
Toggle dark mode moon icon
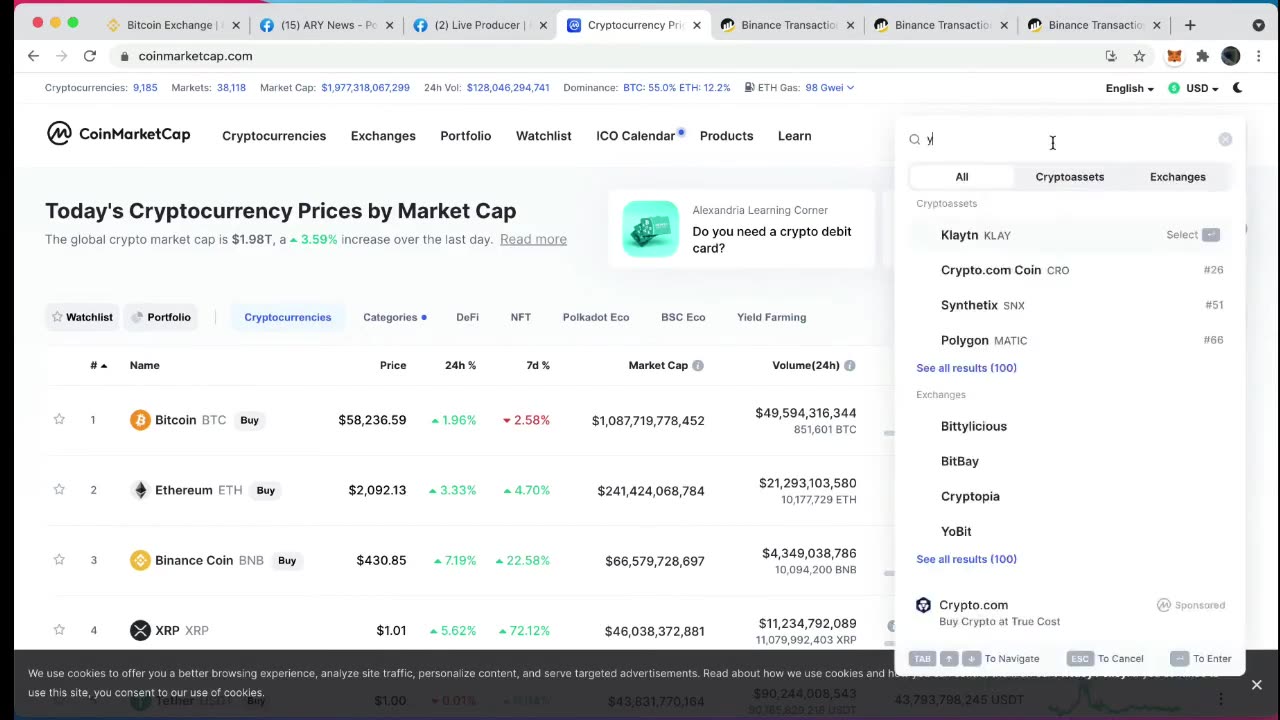coord(1237,88)
